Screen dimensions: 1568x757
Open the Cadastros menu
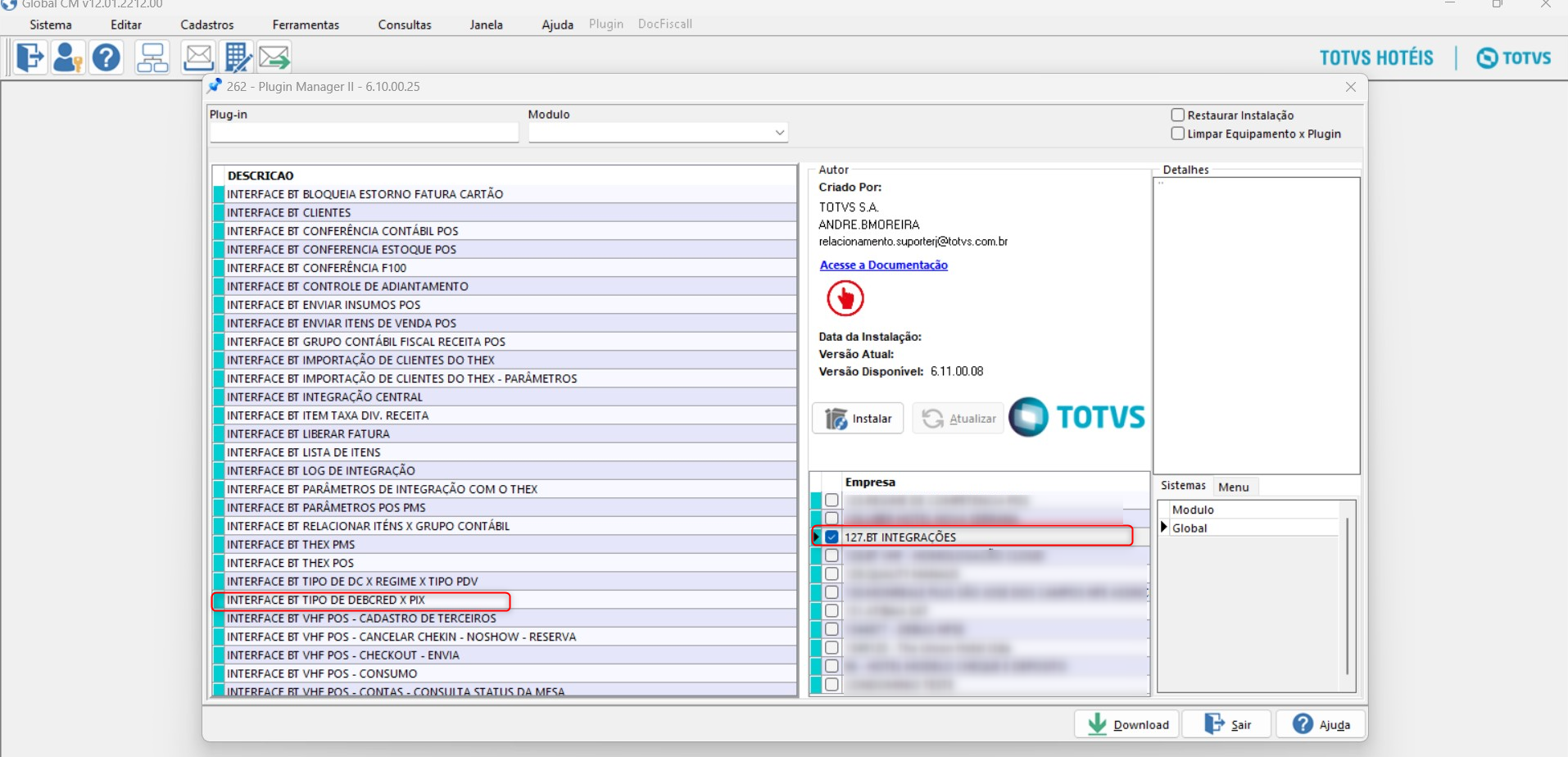point(207,25)
